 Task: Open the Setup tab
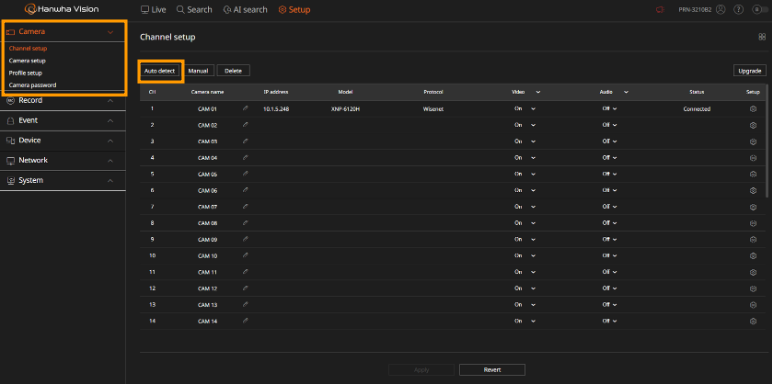point(294,9)
